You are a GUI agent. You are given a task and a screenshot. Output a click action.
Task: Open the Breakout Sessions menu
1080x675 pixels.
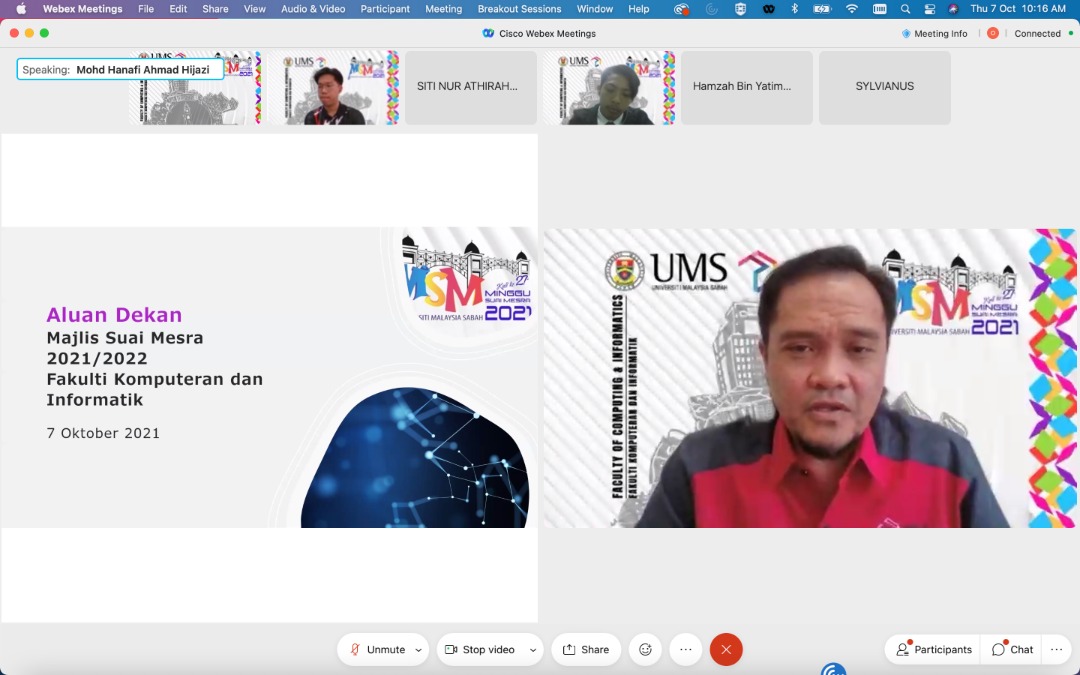519,9
